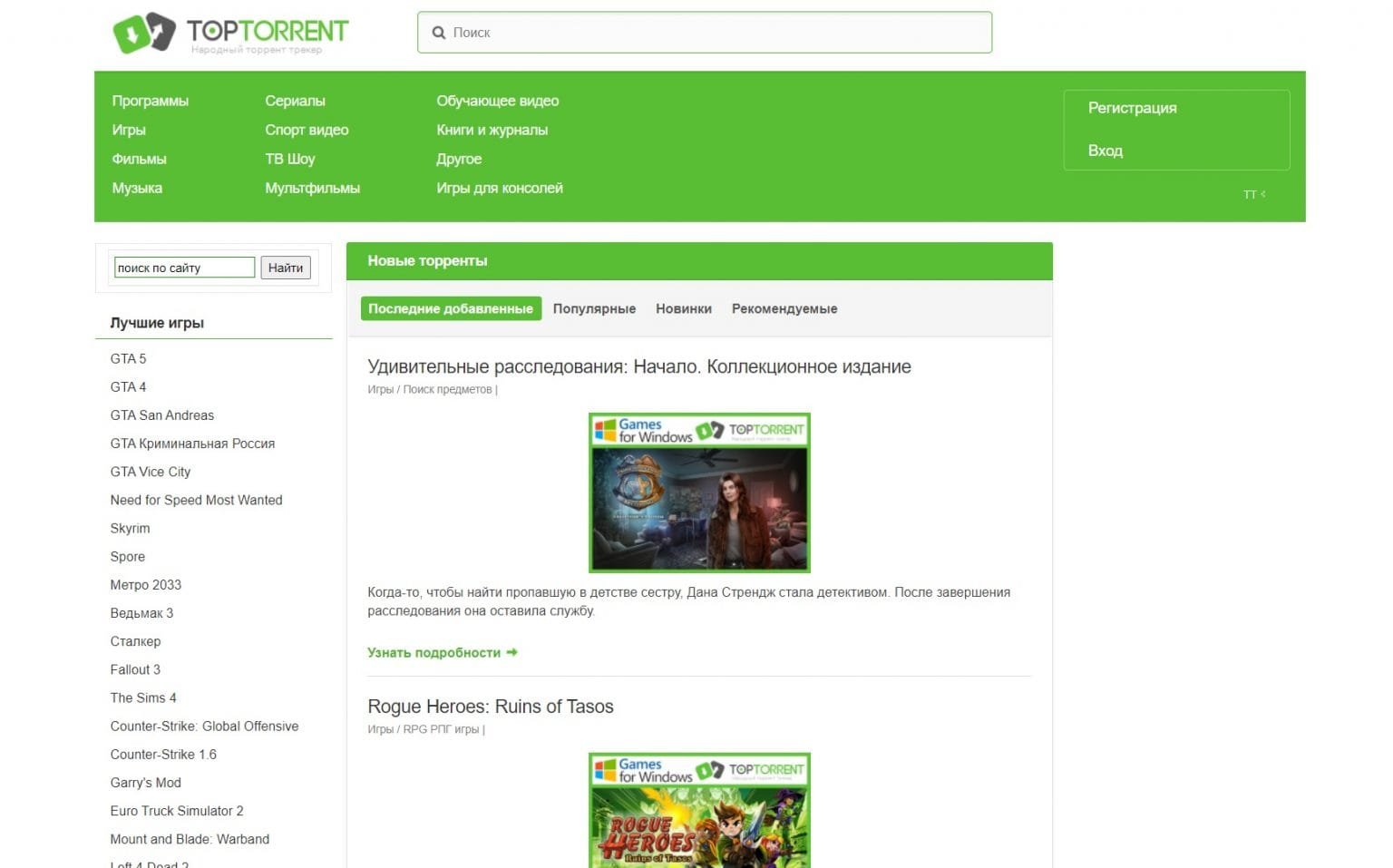Click the TopTorrent logo in the header

coord(230,34)
